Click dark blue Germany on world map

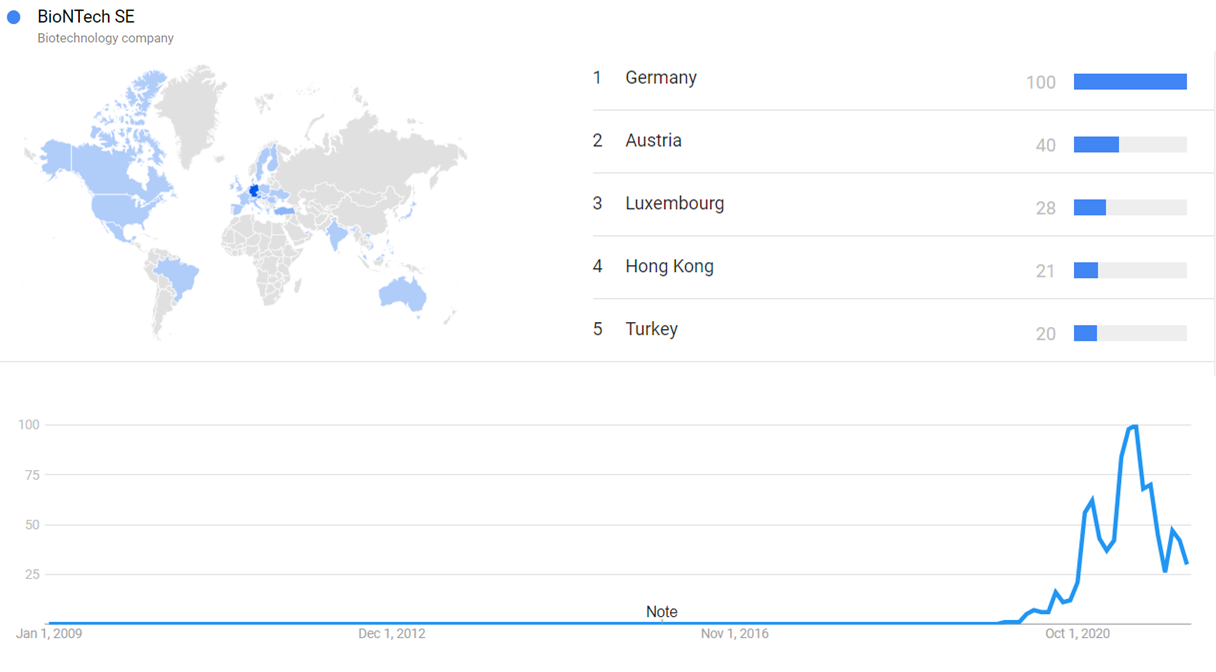pos(254,190)
